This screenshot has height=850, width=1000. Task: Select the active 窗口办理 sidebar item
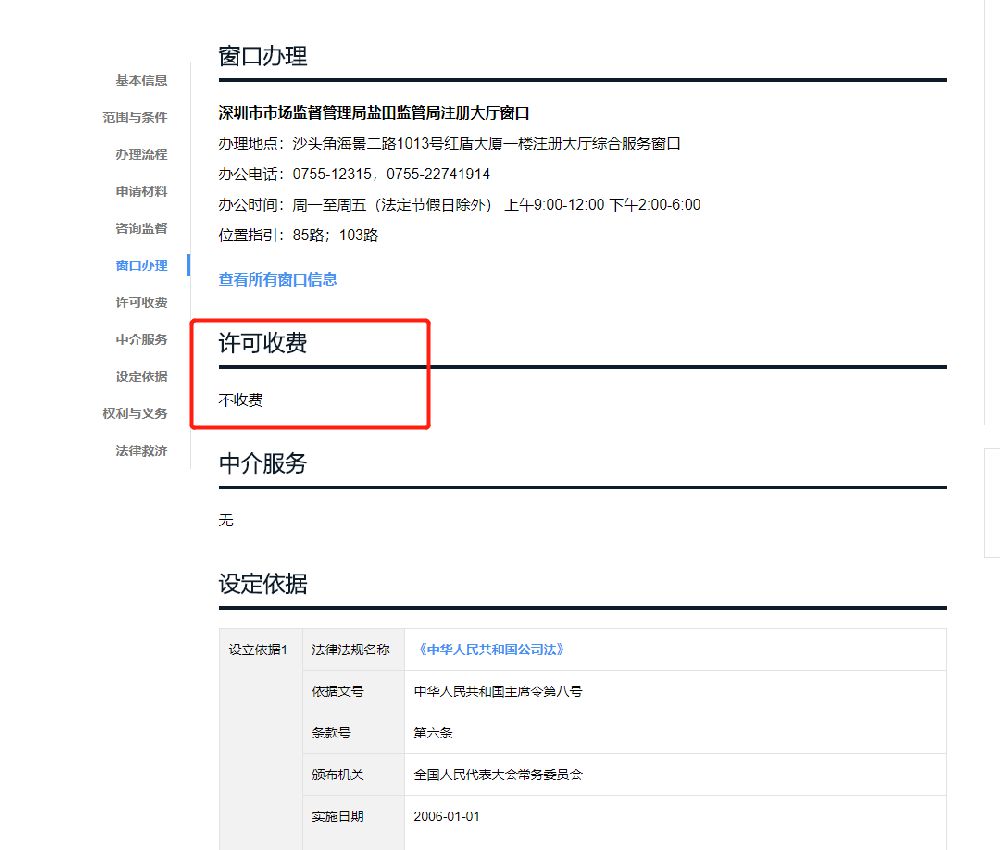(141, 266)
